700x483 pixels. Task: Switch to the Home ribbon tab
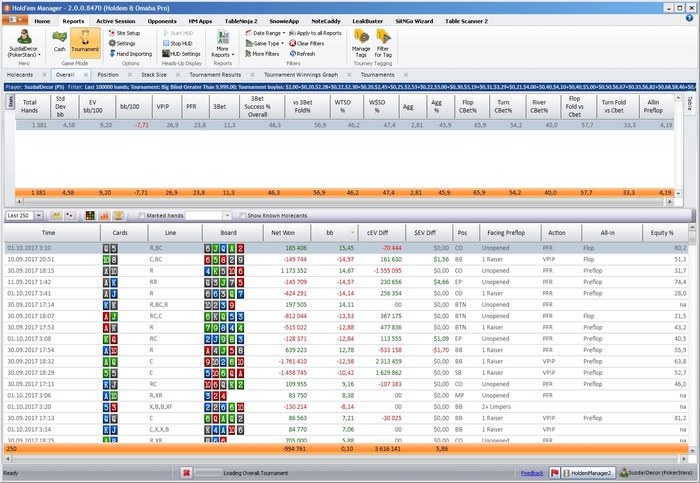42,21
